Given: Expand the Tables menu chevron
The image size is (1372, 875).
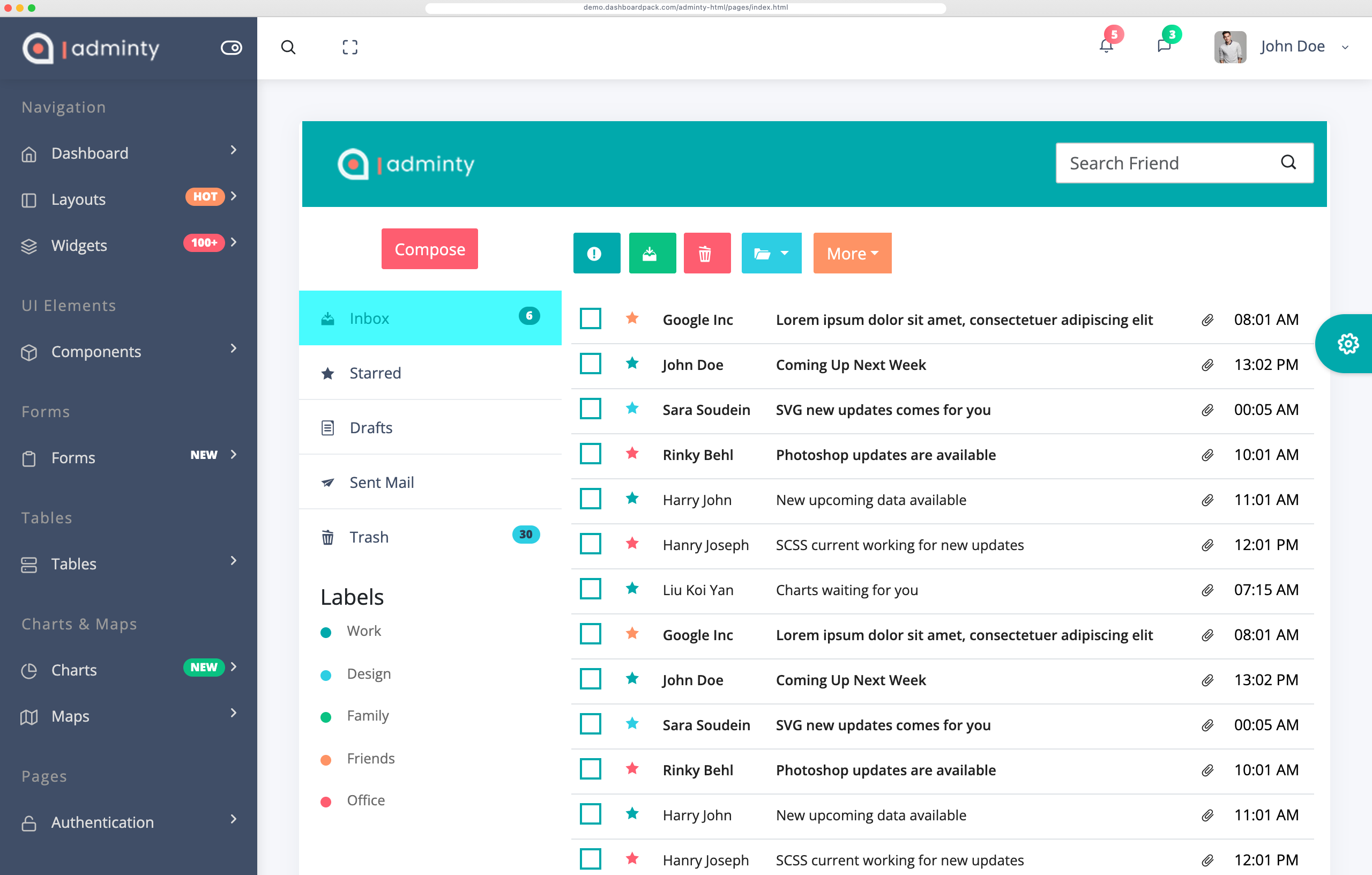Looking at the screenshot, I should tap(234, 560).
